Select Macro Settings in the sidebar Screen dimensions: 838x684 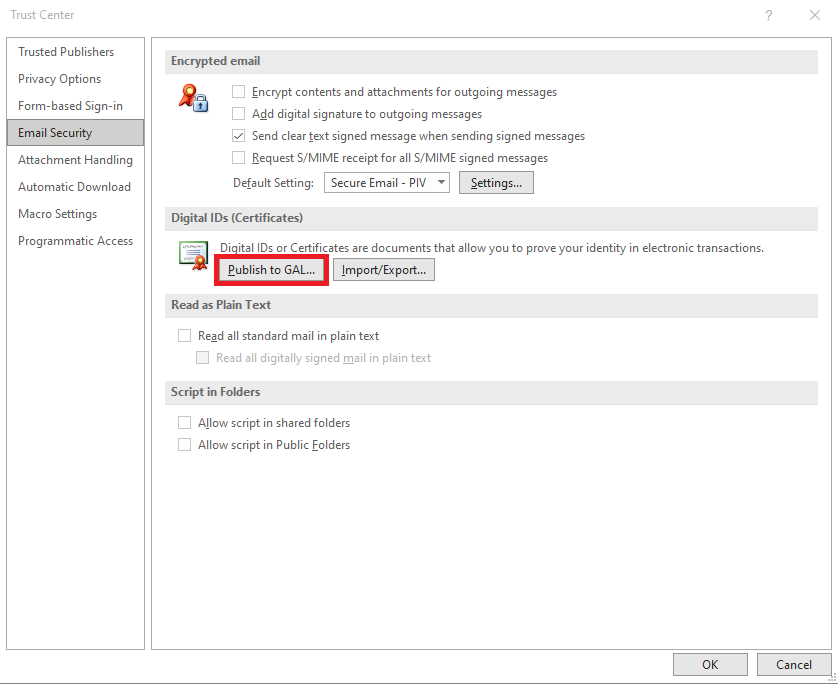tap(57, 214)
